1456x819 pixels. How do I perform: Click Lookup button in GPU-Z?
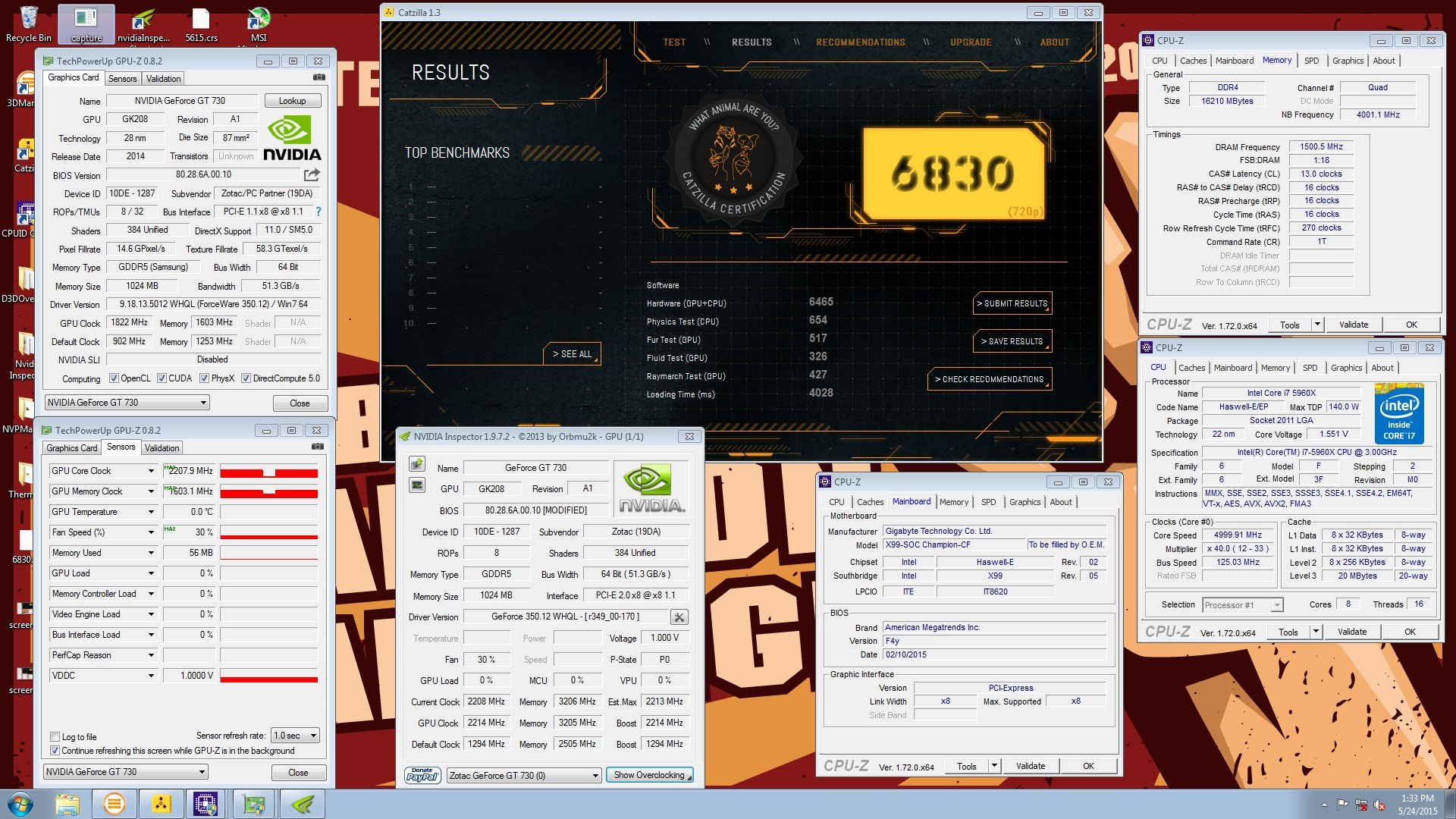pyautogui.click(x=292, y=101)
